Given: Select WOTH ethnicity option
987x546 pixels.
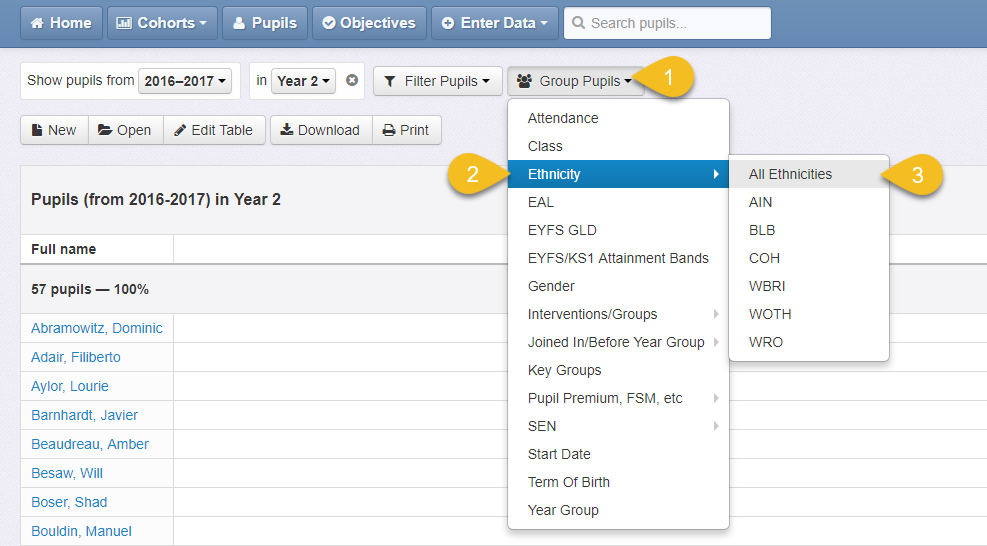Looking at the screenshot, I should click(809, 314).
